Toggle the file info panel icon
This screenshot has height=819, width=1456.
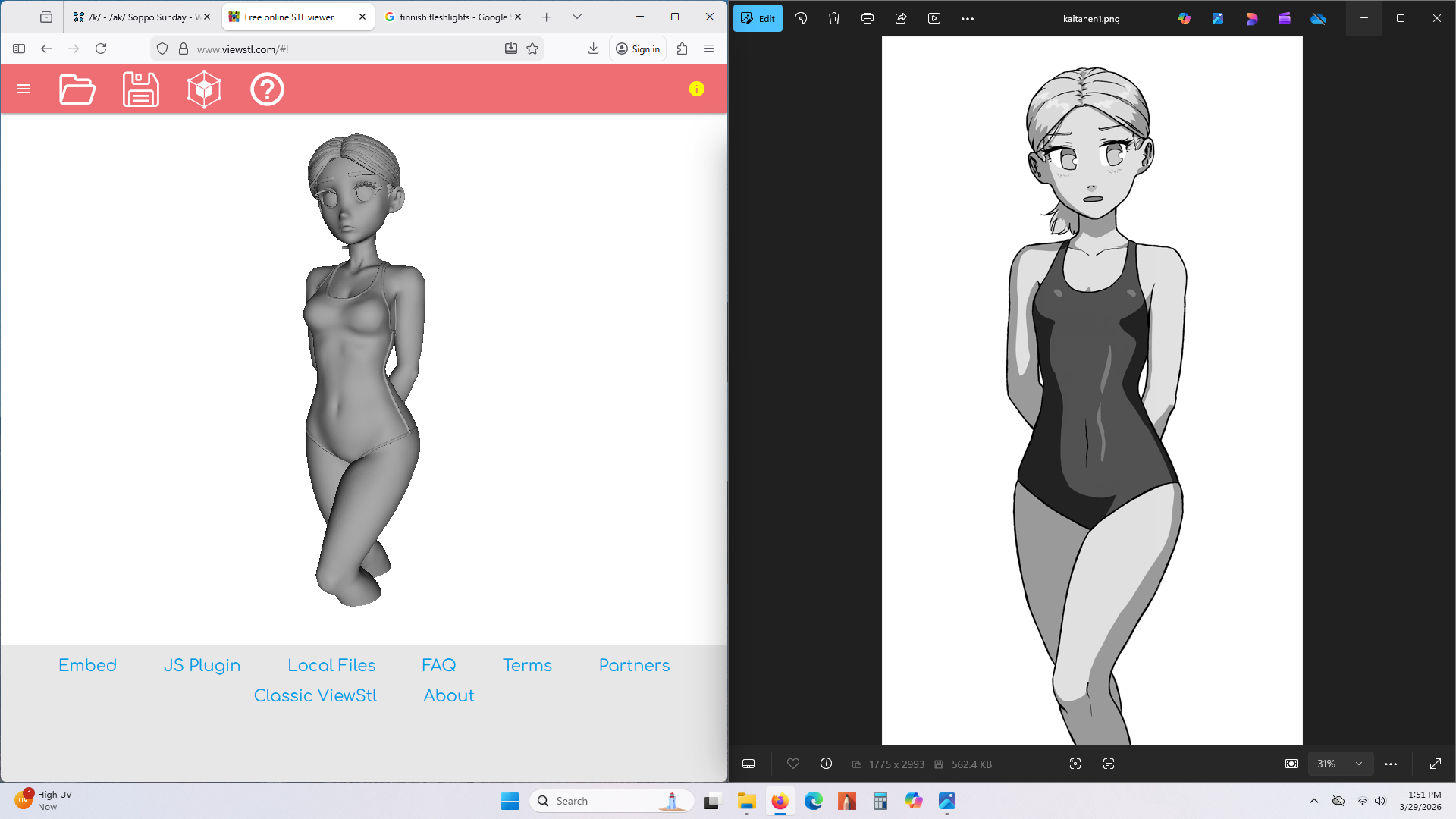coord(827,764)
